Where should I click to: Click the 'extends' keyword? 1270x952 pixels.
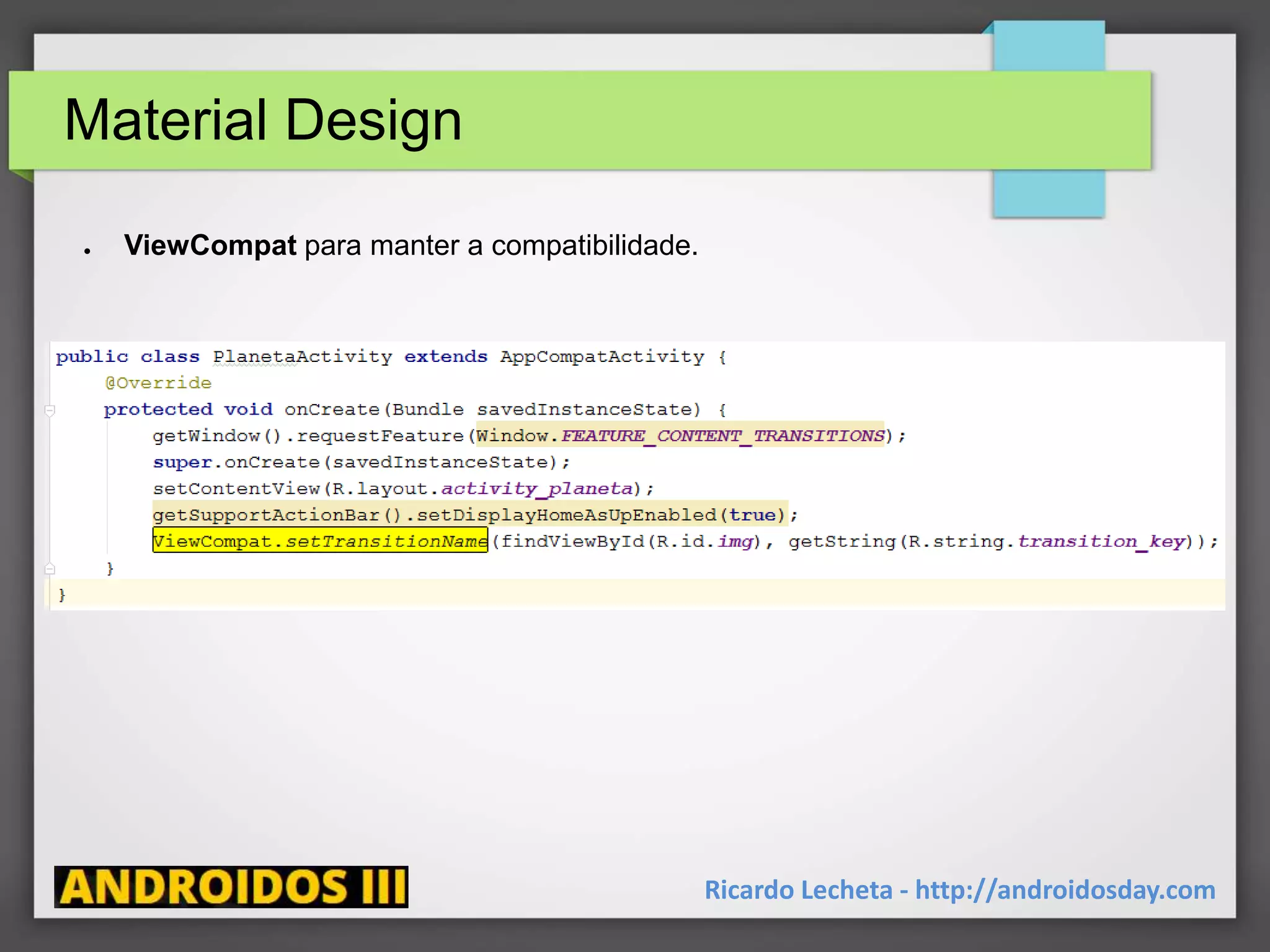pyautogui.click(x=446, y=357)
